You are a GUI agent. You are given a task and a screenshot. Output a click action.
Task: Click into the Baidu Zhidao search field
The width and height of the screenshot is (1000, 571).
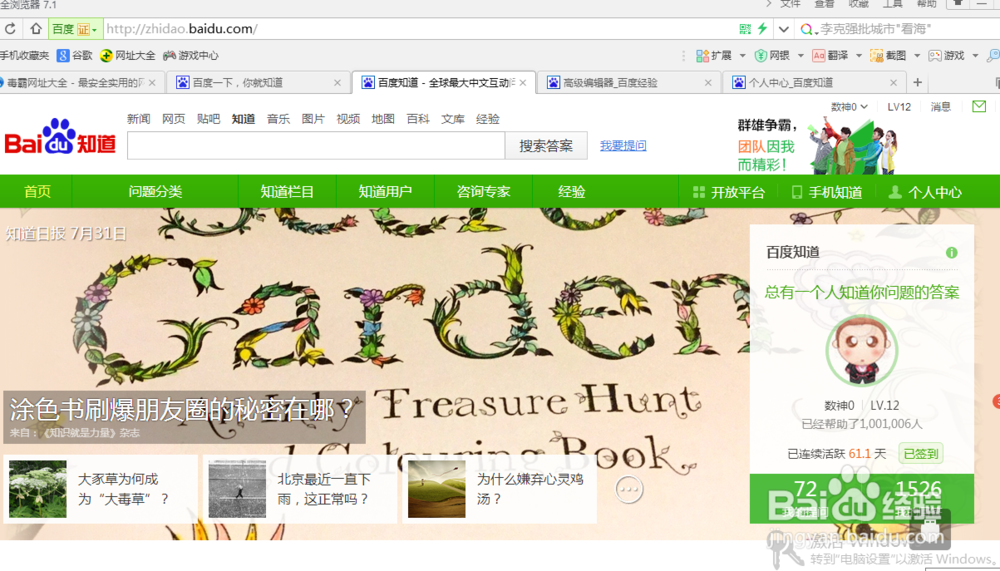click(316, 146)
